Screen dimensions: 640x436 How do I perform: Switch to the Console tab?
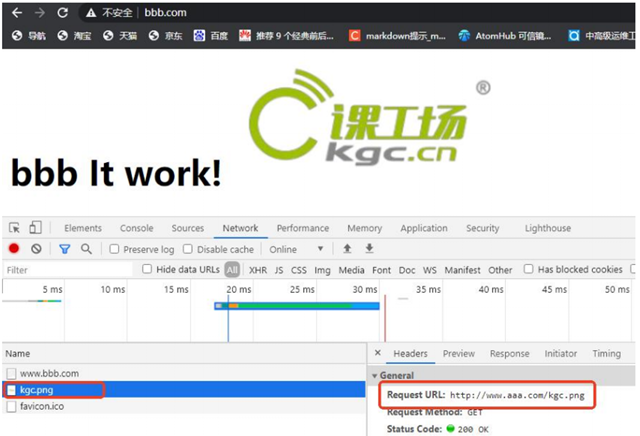(137, 228)
